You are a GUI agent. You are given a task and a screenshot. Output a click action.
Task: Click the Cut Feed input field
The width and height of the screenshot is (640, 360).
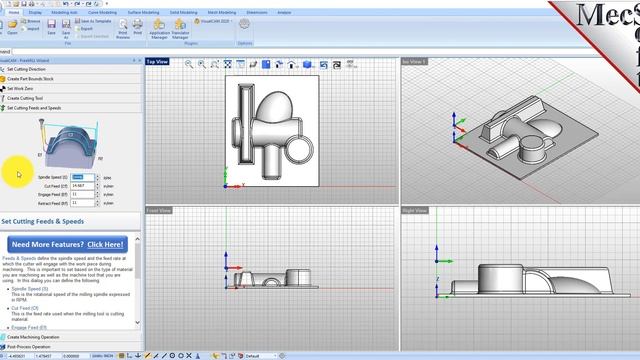[x=82, y=186]
